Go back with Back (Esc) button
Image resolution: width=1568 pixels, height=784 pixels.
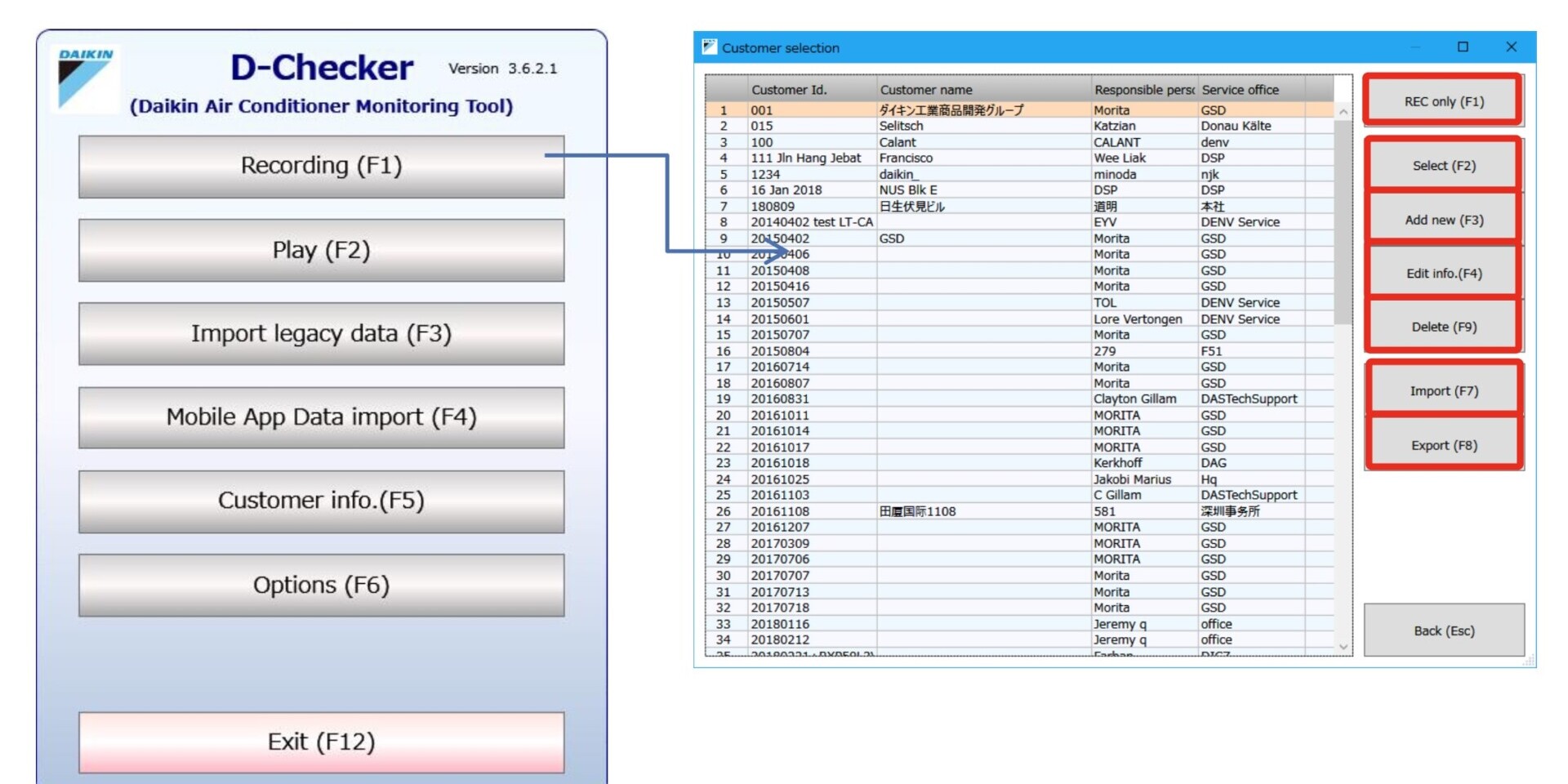click(x=1444, y=630)
